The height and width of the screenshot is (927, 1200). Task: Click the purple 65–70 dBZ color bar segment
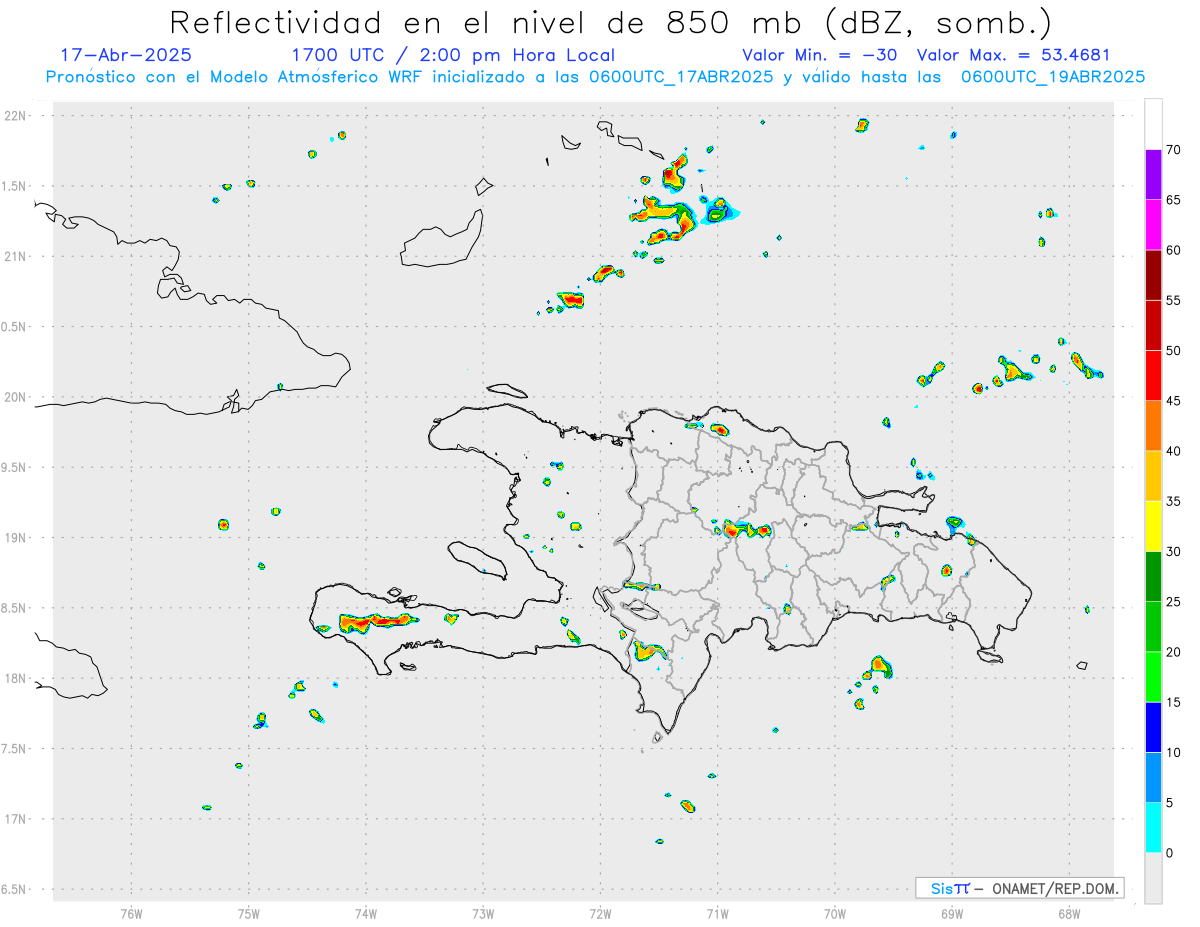(1153, 175)
